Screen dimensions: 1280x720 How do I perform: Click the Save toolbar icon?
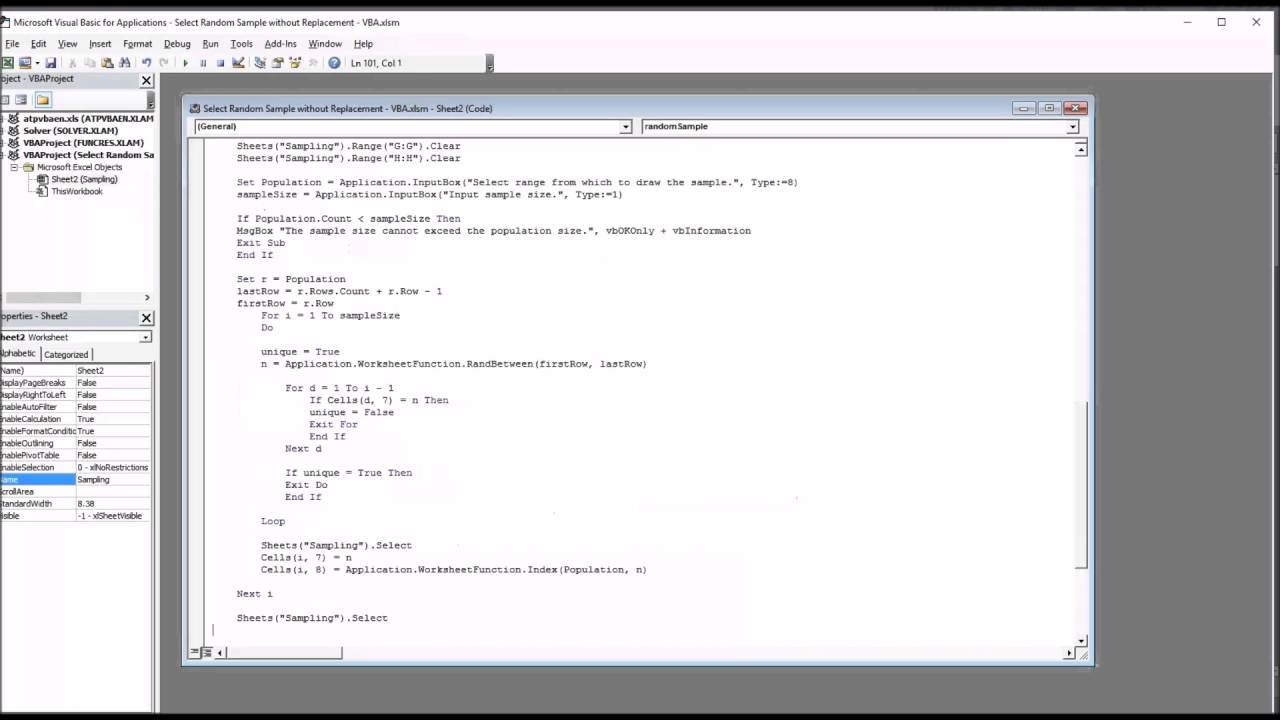coord(51,63)
